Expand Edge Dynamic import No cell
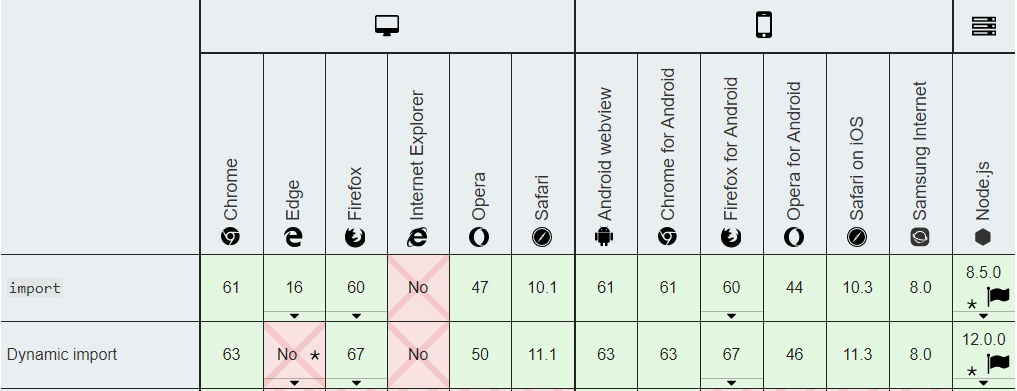 (x=294, y=383)
